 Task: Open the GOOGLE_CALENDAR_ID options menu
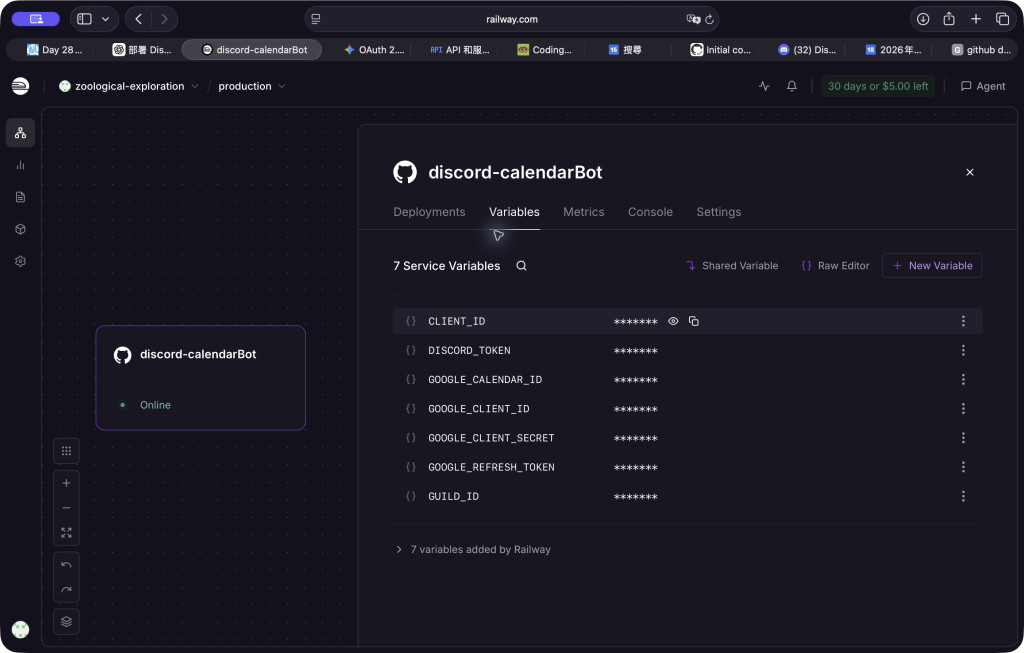coord(963,379)
